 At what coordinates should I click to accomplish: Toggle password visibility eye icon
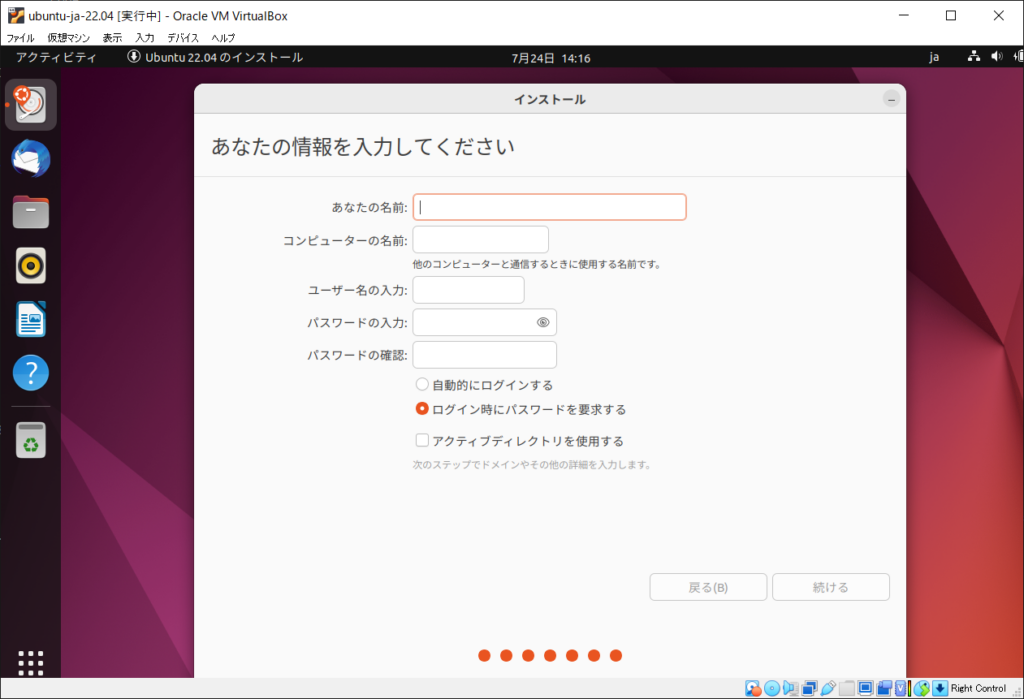pos(543,322)
